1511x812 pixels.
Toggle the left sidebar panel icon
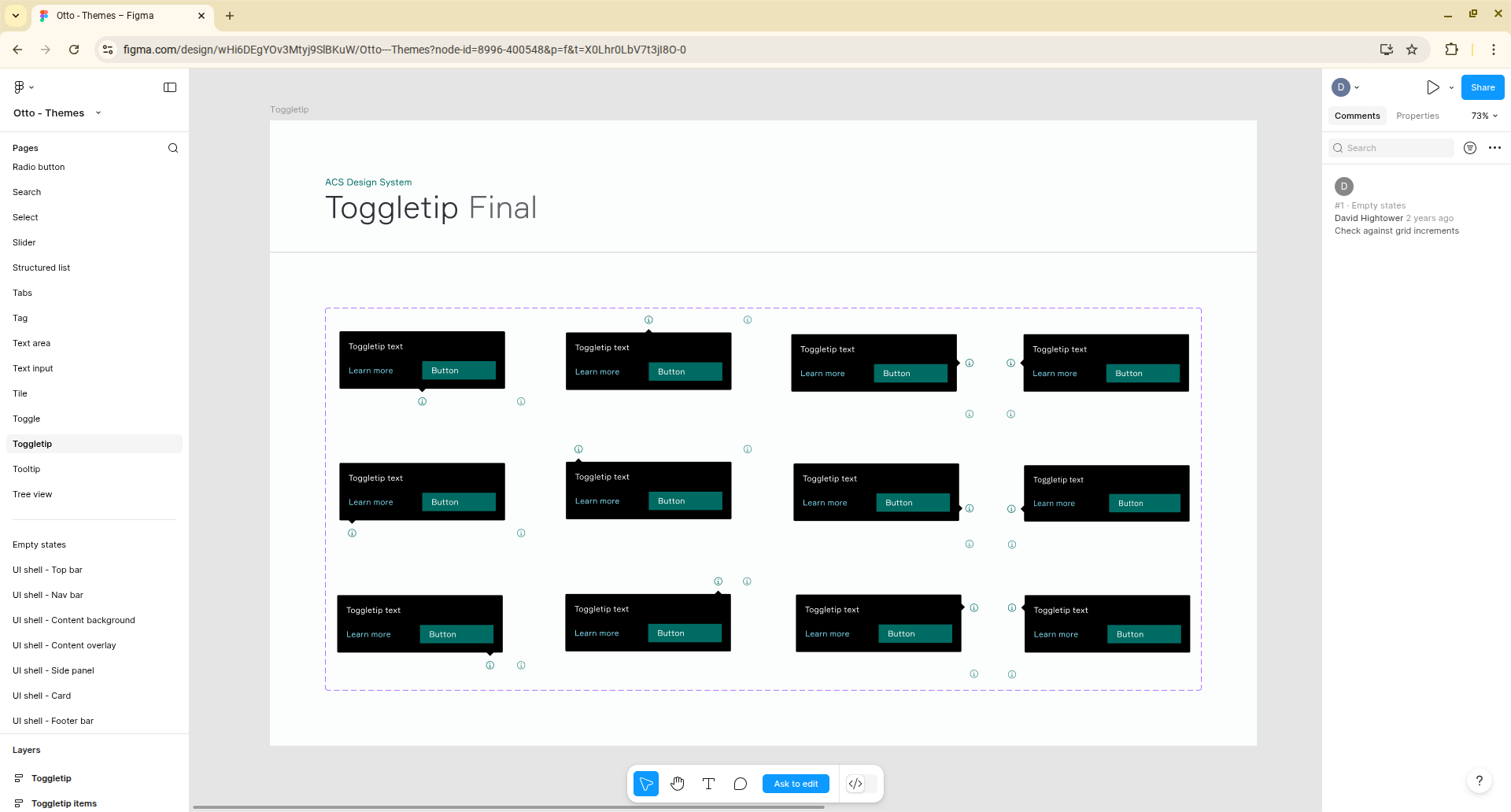pos(170,87)
